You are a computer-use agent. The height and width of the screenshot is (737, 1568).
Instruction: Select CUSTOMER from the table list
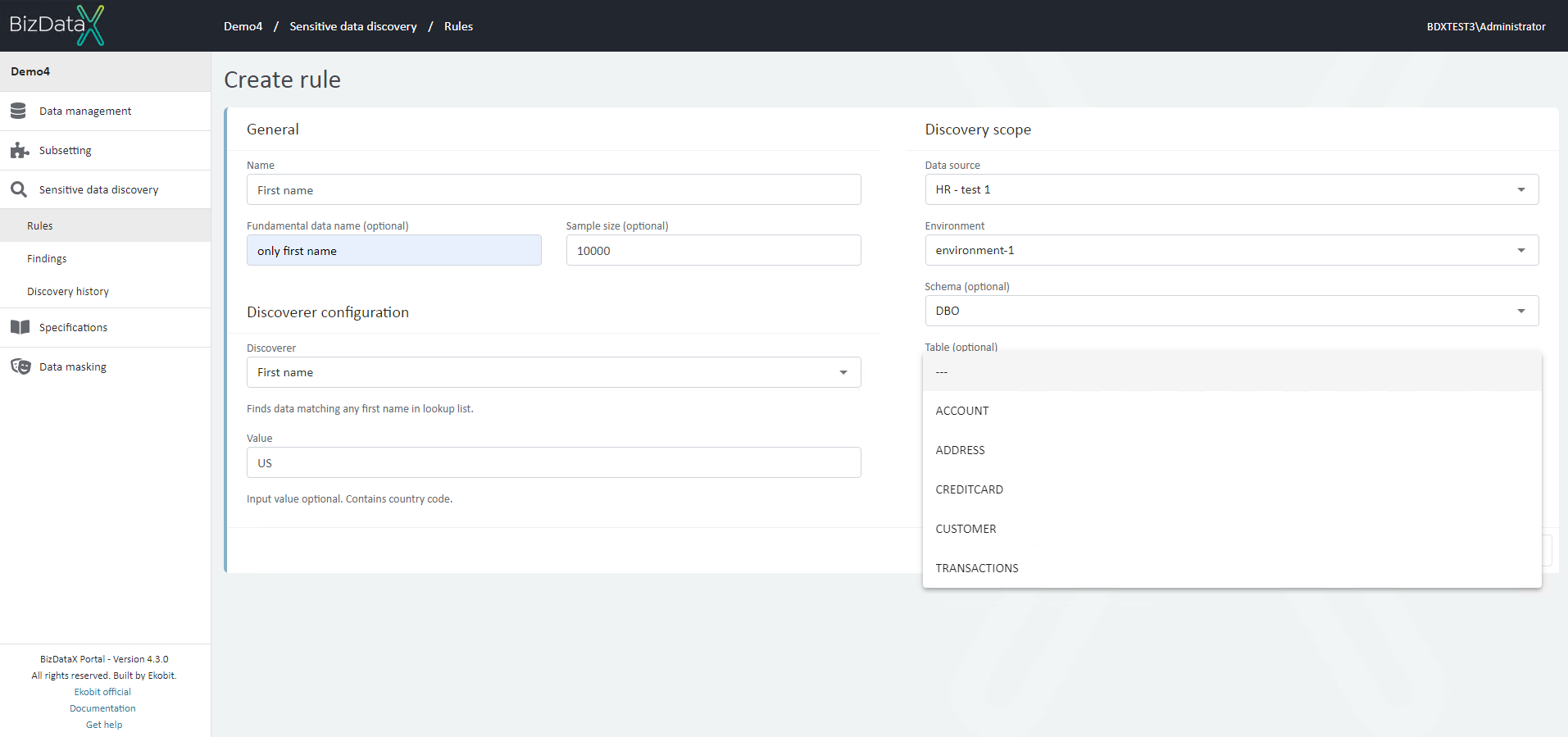pos(1232,529)
